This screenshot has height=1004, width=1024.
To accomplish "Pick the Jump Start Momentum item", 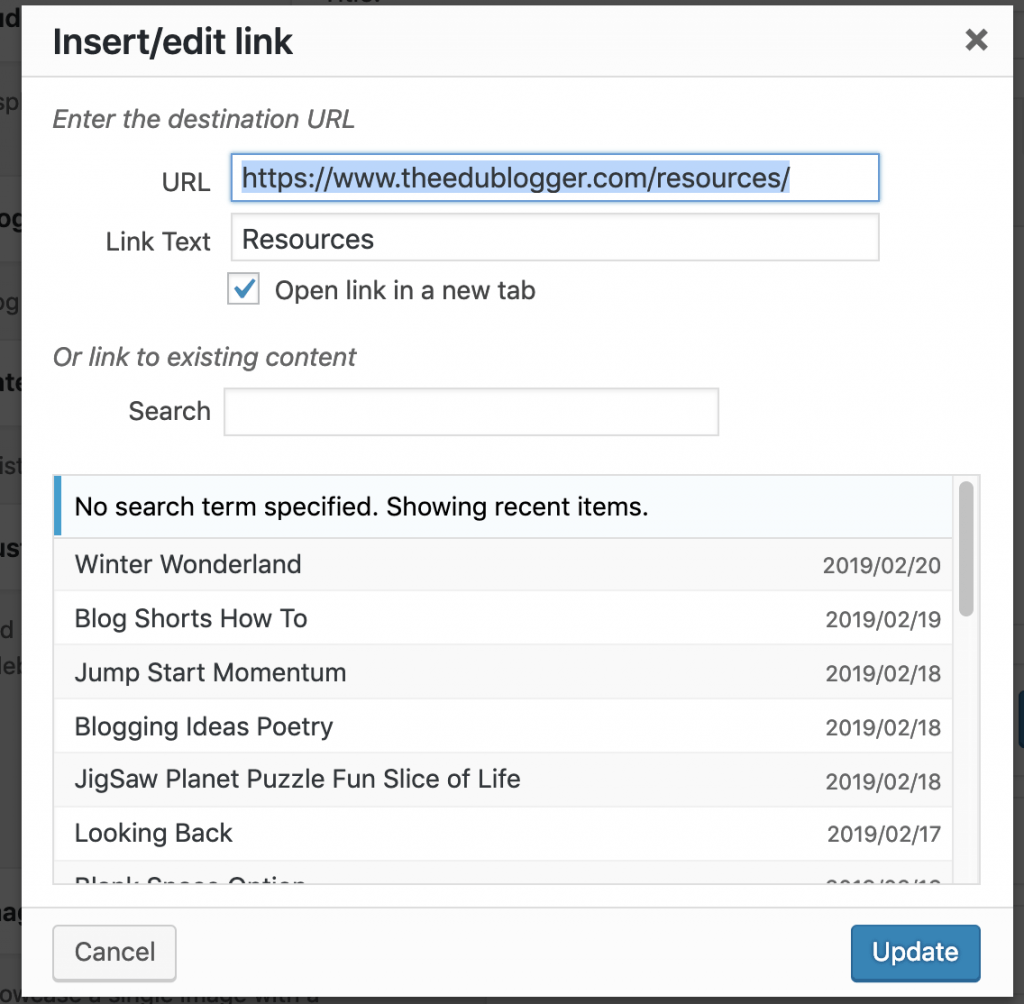I will tap(503, 672).
